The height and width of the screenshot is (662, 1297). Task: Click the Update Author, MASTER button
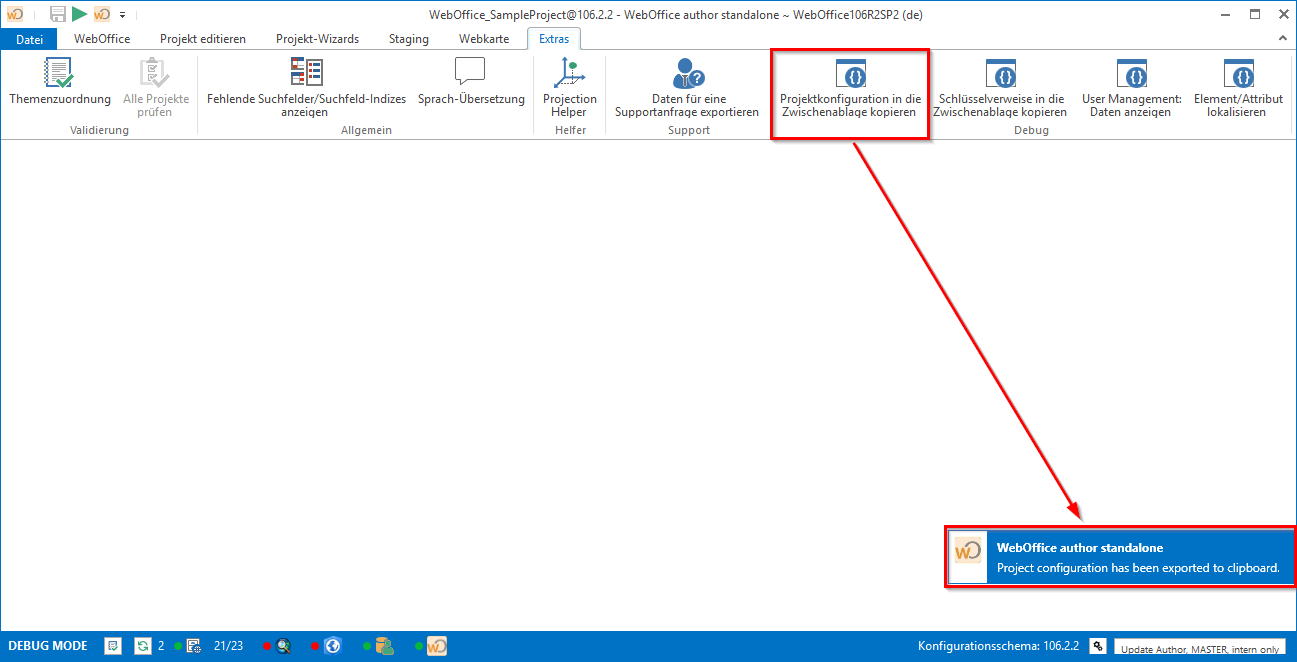pos(1199,648)
